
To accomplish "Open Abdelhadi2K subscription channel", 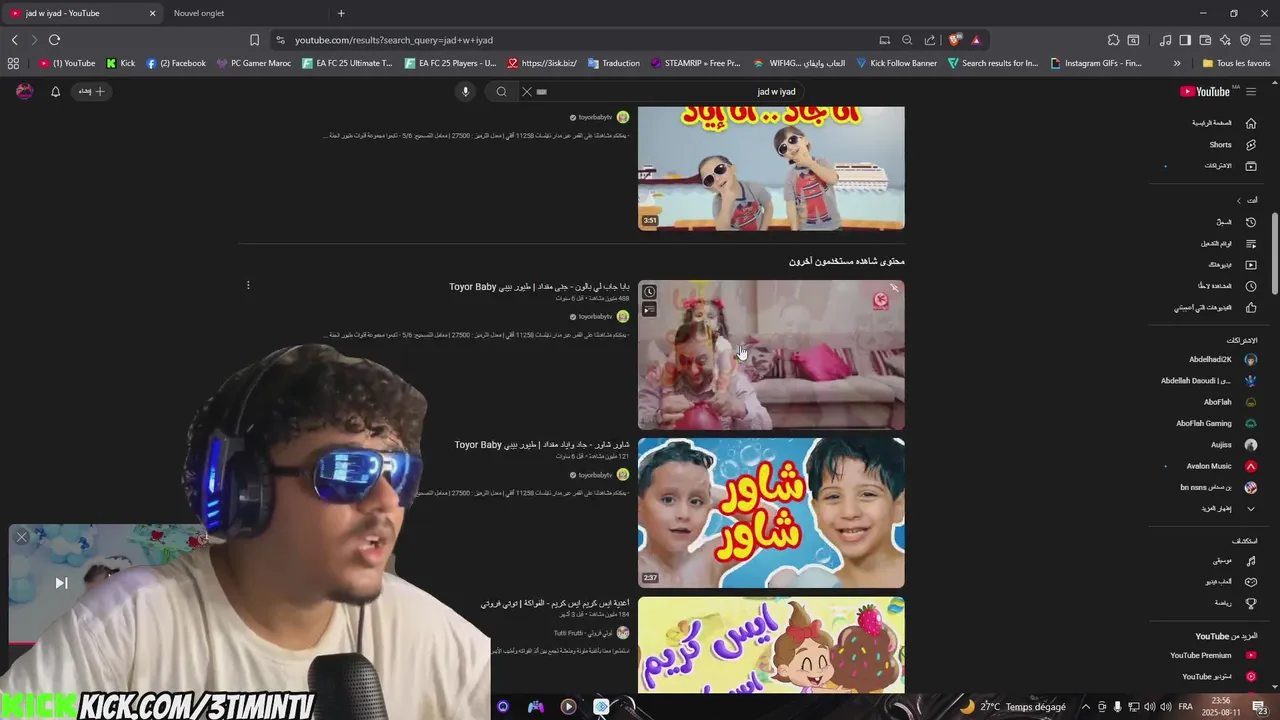I will click(1222, 359).
